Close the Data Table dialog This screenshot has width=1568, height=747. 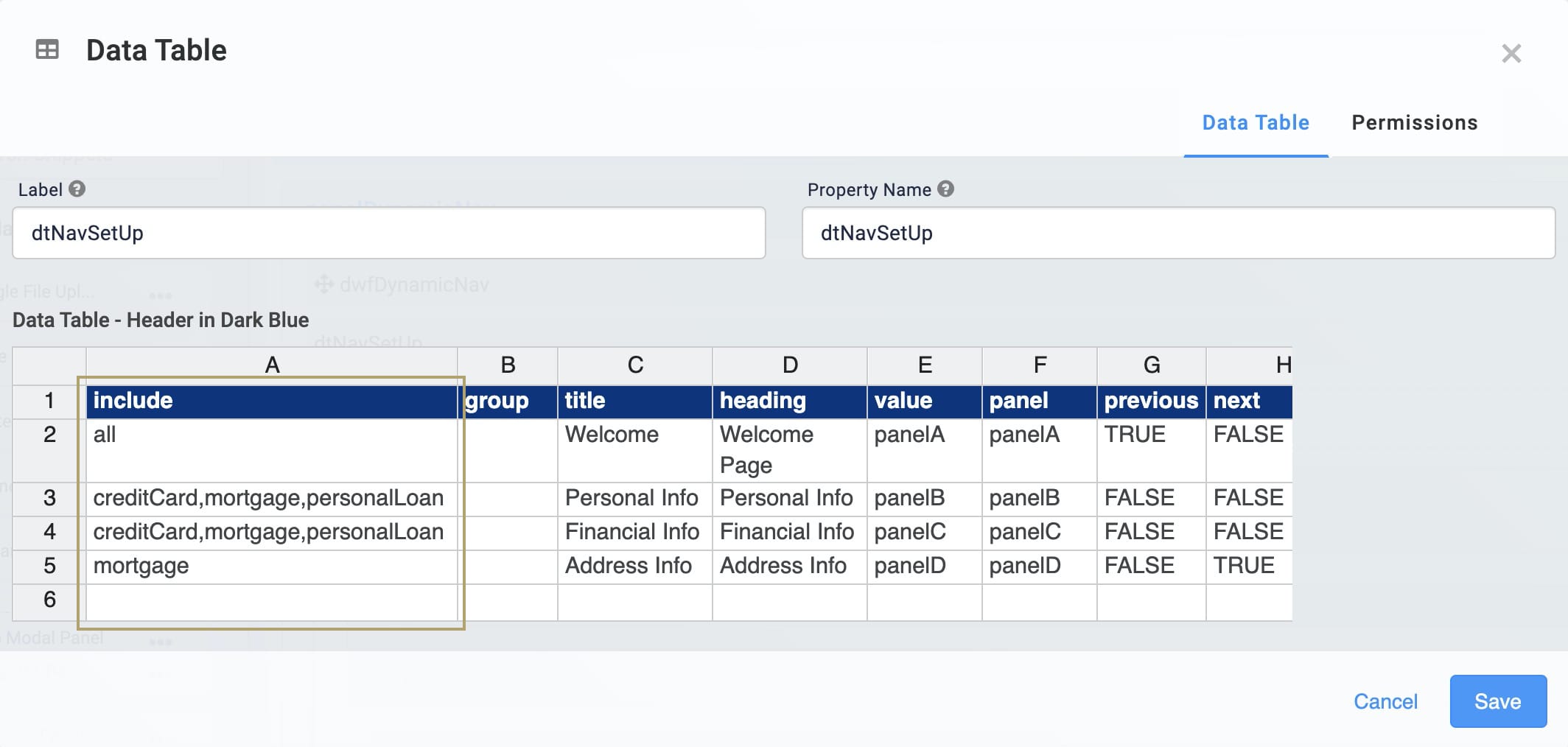tap(1511, 53)
